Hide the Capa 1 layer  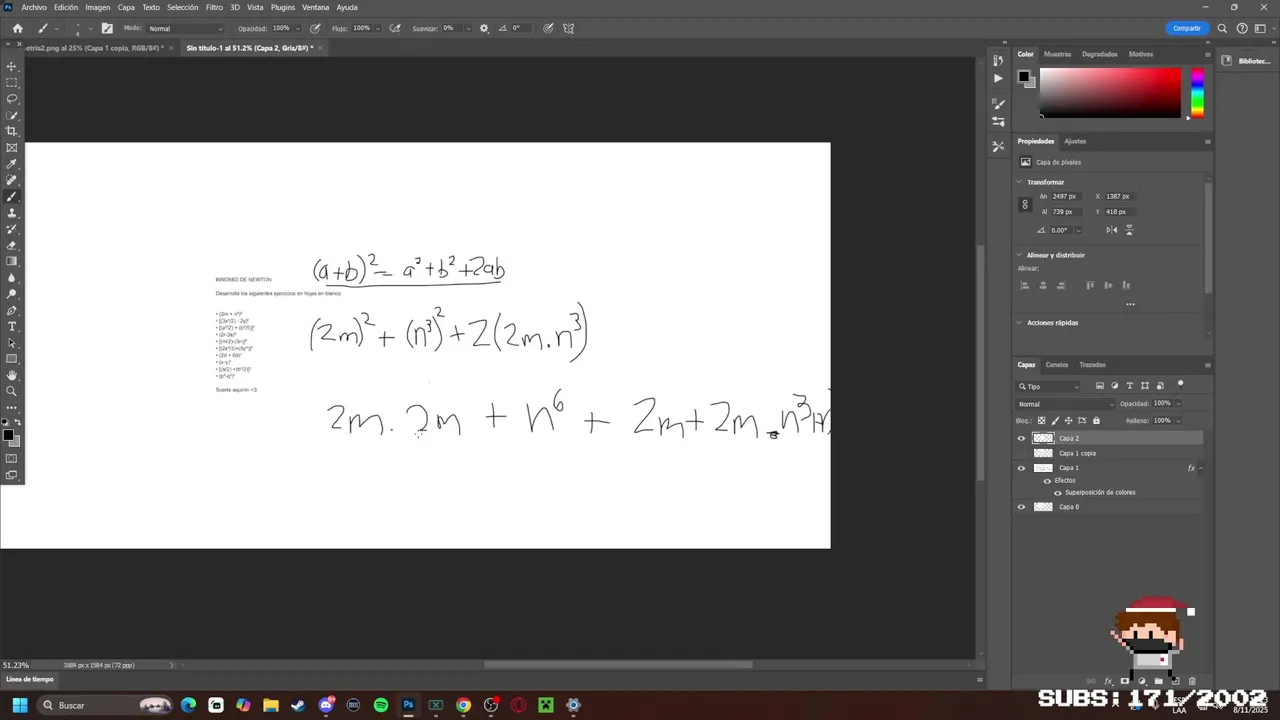tap(1021, 468)
